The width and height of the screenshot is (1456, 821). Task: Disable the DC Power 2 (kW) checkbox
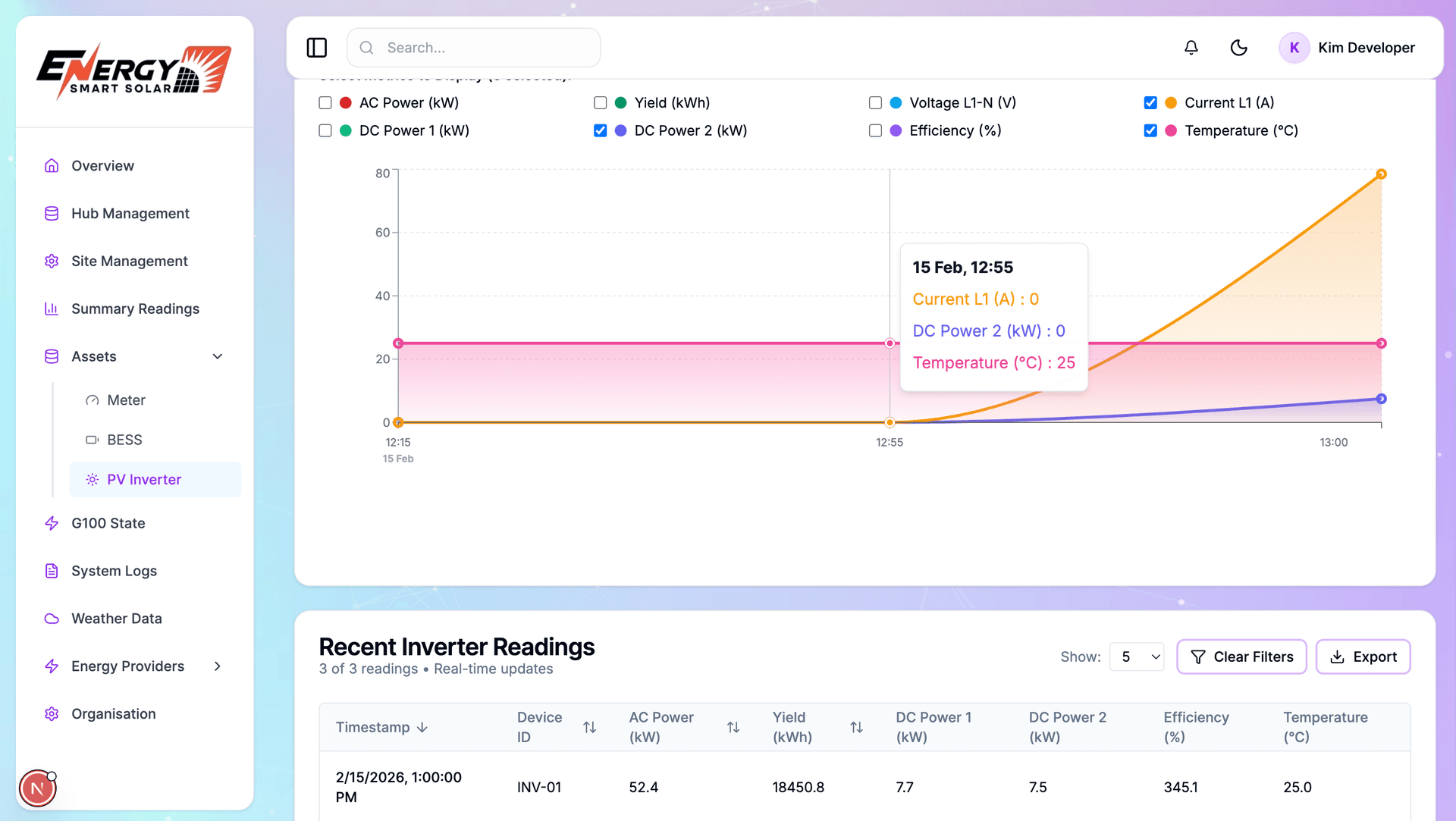pos(600,130)
